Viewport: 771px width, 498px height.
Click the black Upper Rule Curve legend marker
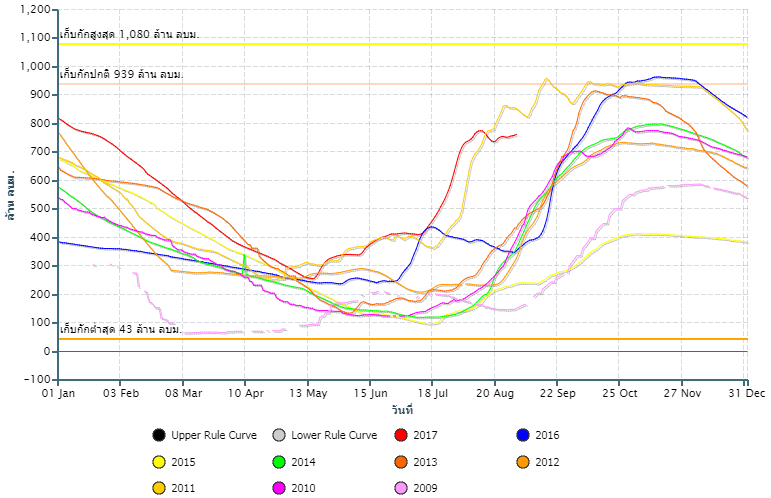coord(159,435)
